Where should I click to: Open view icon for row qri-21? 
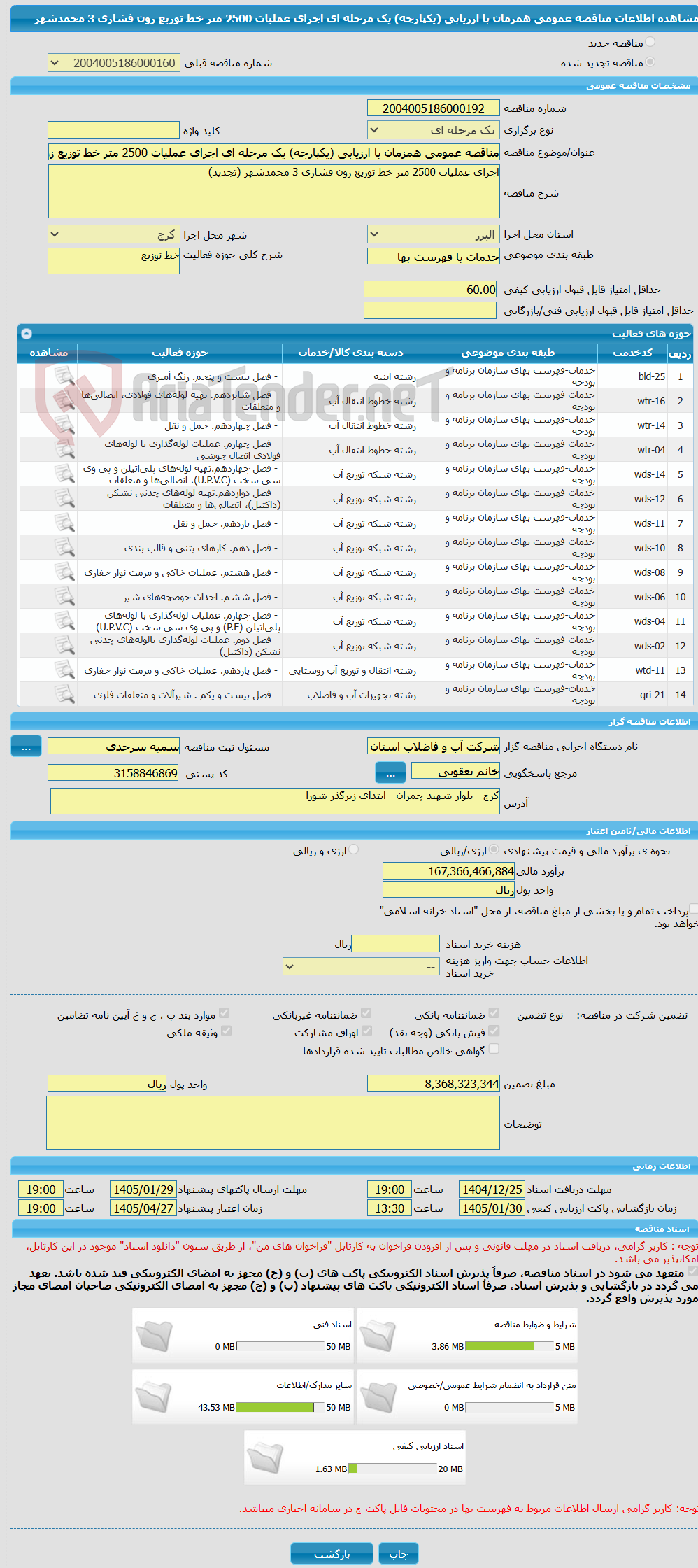64,695
